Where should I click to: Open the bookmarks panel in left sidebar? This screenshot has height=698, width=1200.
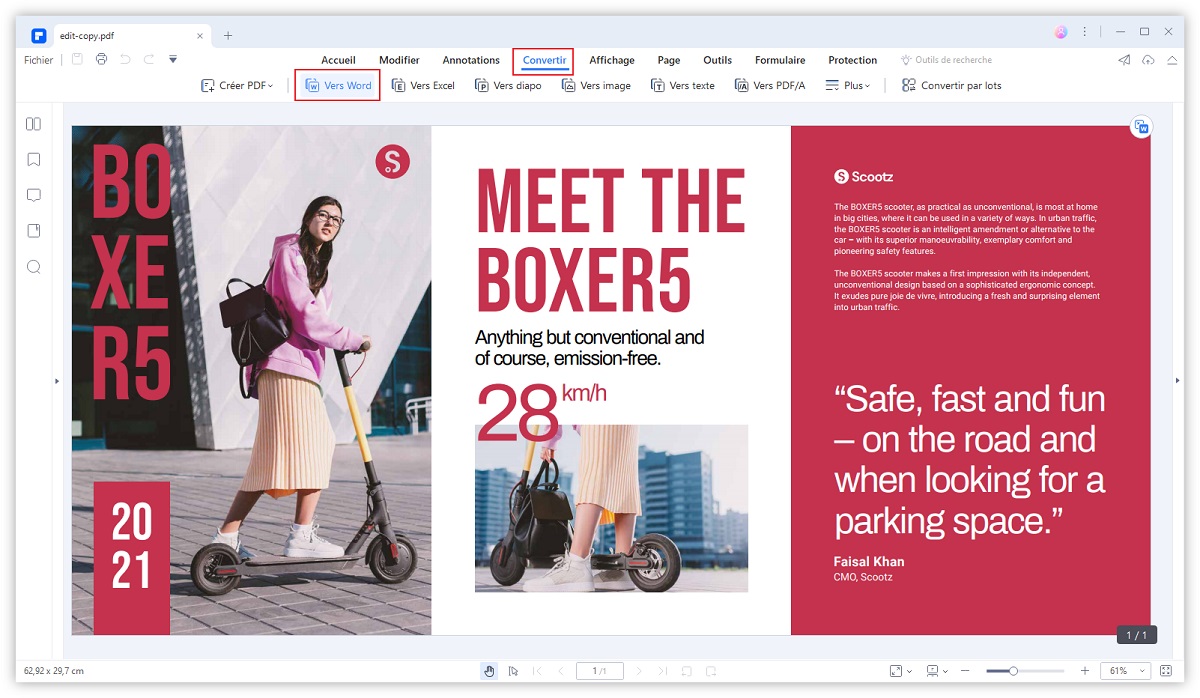(x=33, y=160)
